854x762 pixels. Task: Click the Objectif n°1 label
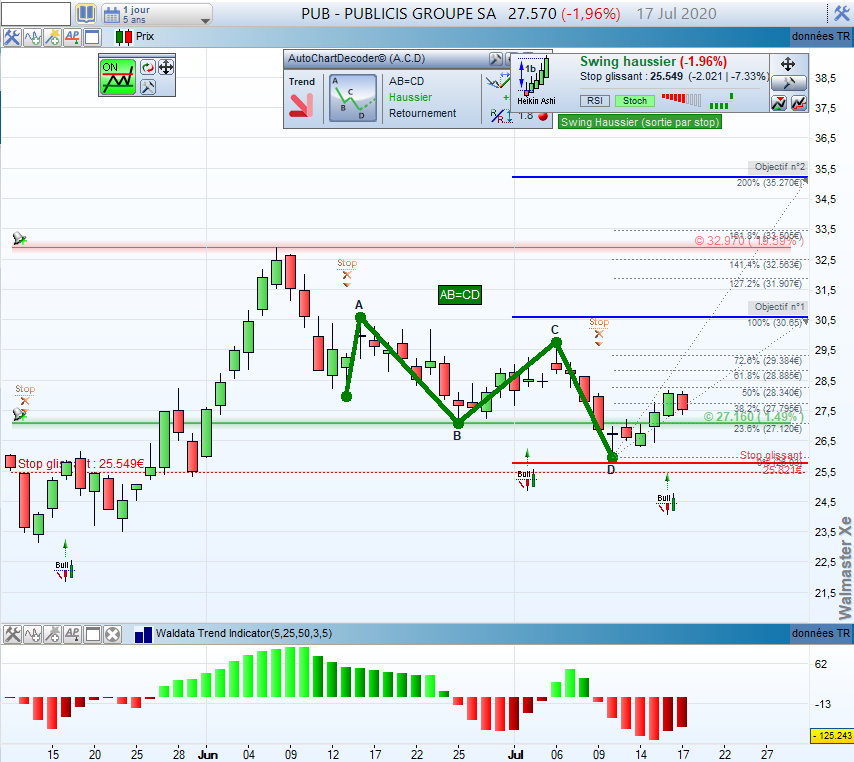tap(779, 307)
